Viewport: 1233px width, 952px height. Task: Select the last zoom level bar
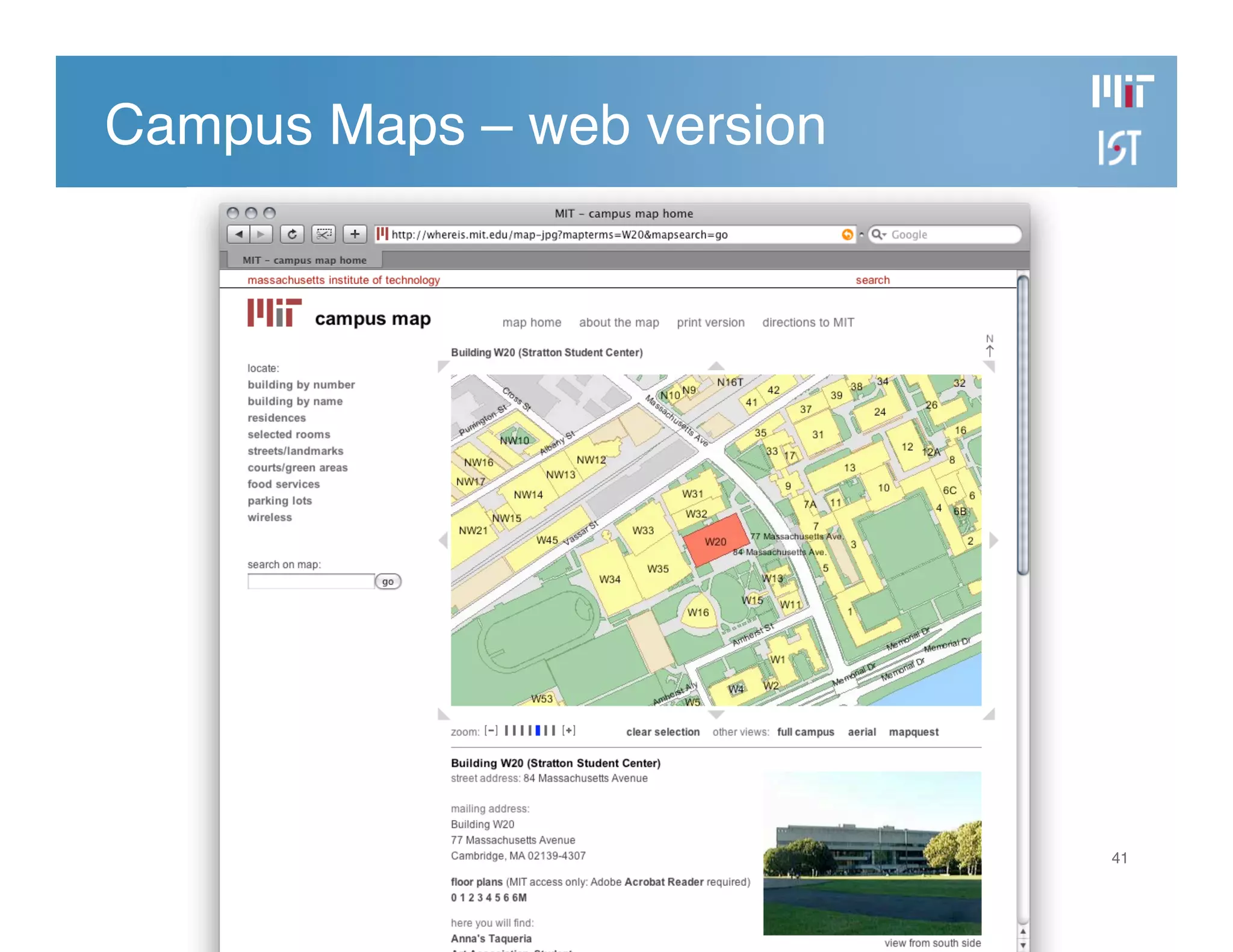tap(553, 731)
